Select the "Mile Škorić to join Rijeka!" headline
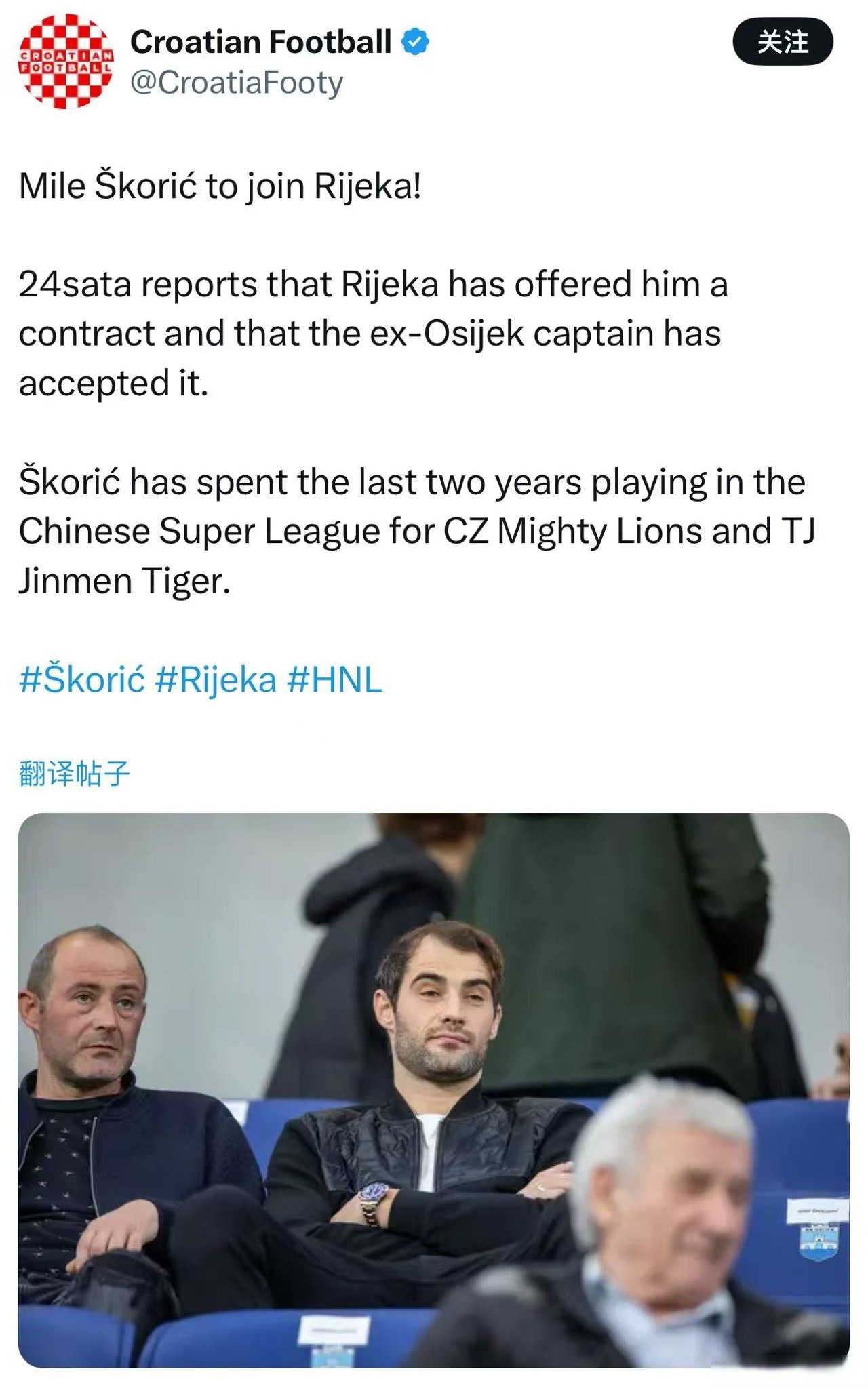Viewport: 868px width, 1392px height. coord(220,186)
